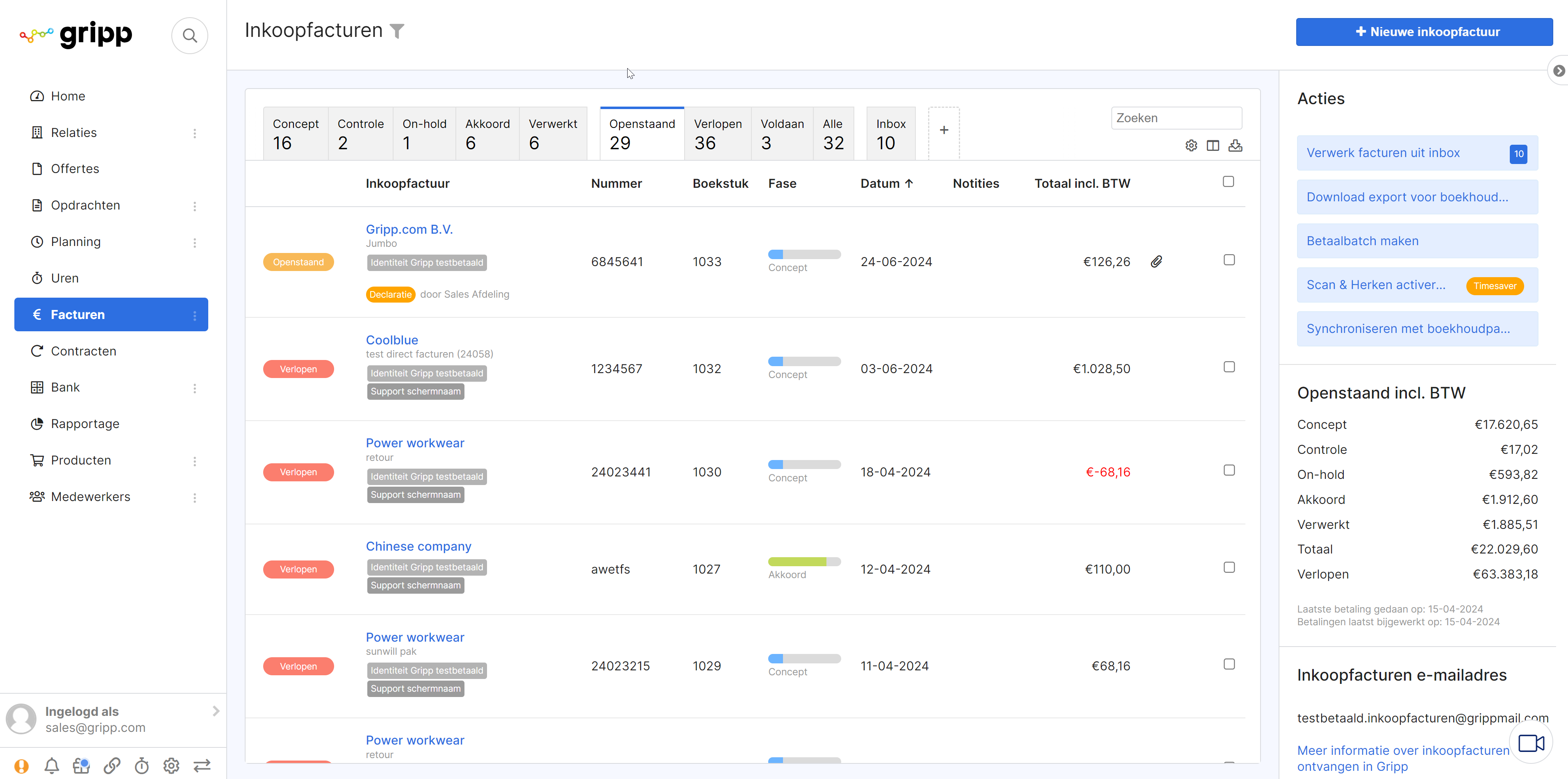
Task: Click the Timesaver badge
Action: (1495, 286)
